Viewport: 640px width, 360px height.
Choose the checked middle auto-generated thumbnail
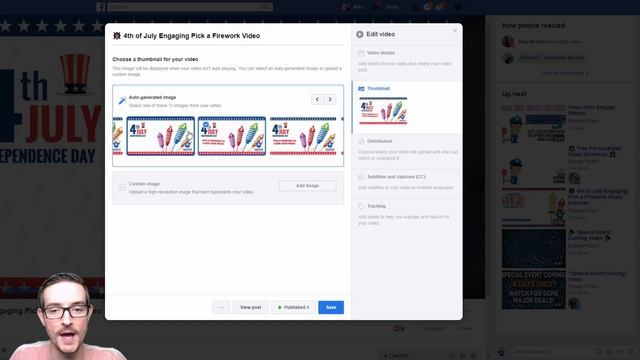(x=232, y=136)
